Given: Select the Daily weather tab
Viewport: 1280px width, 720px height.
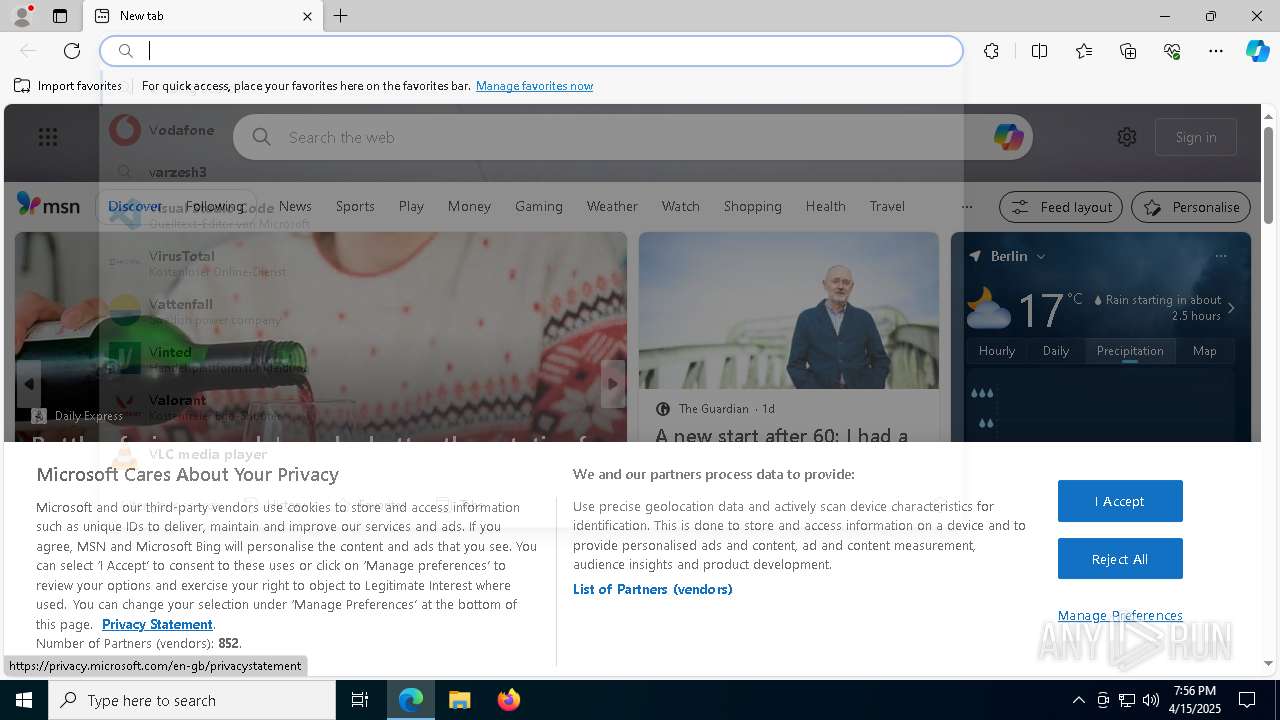Looking at the screenshot, I should (x=1056, y=351).
